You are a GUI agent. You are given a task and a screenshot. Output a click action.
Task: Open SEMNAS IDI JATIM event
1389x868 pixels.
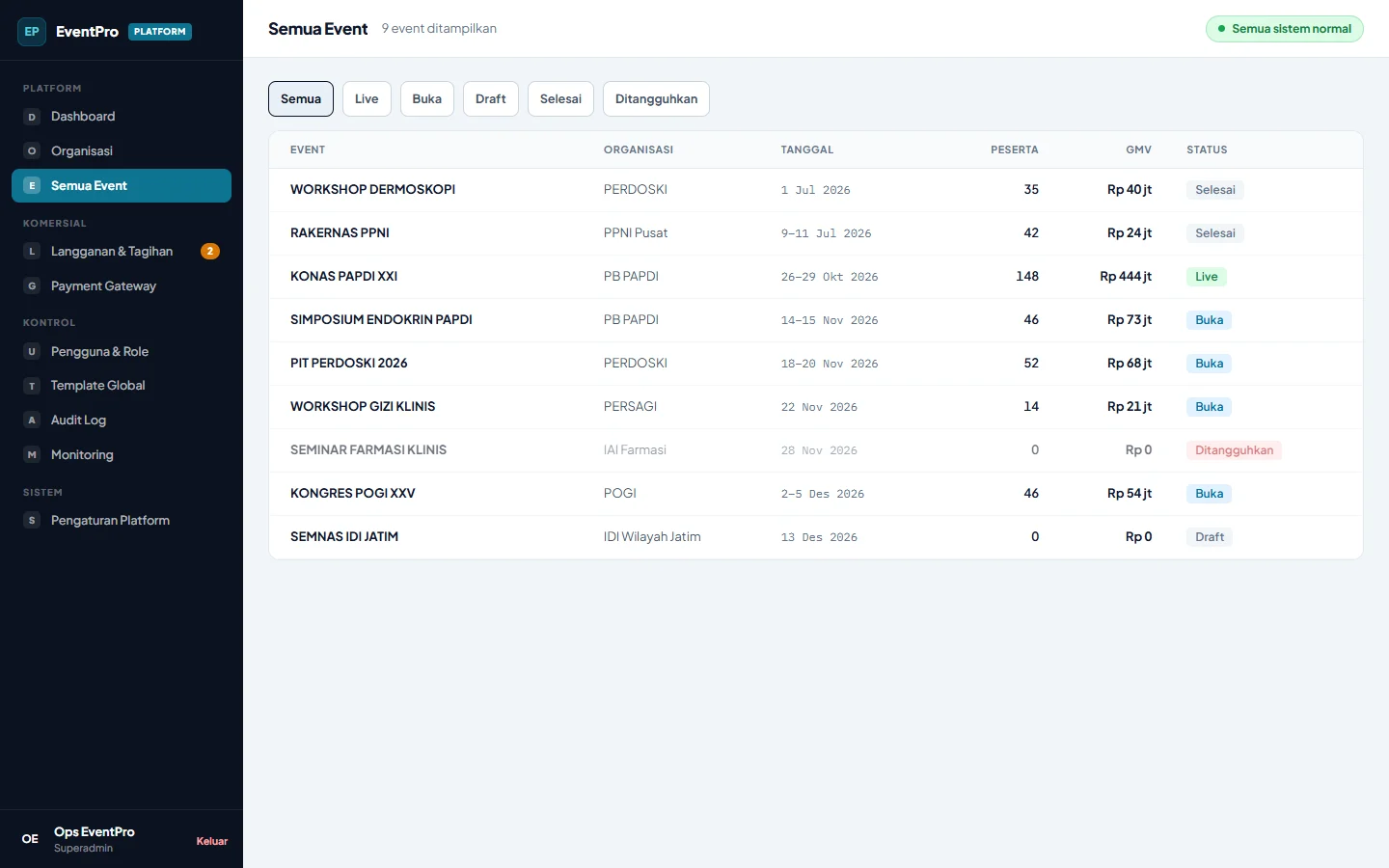tap(816, 537)
